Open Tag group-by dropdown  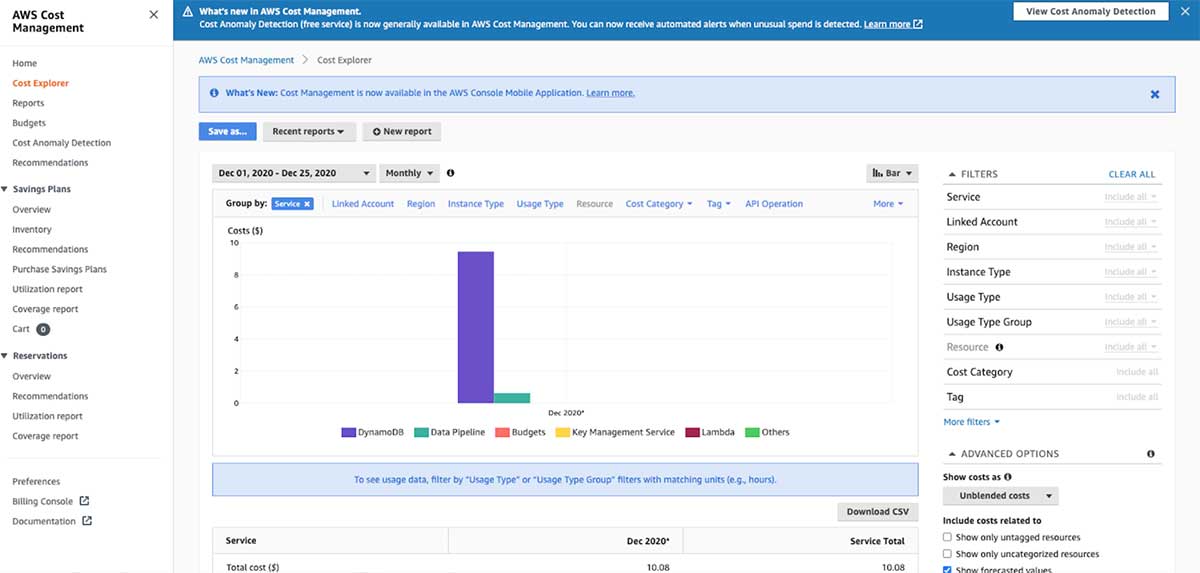(x=718, y=204)
